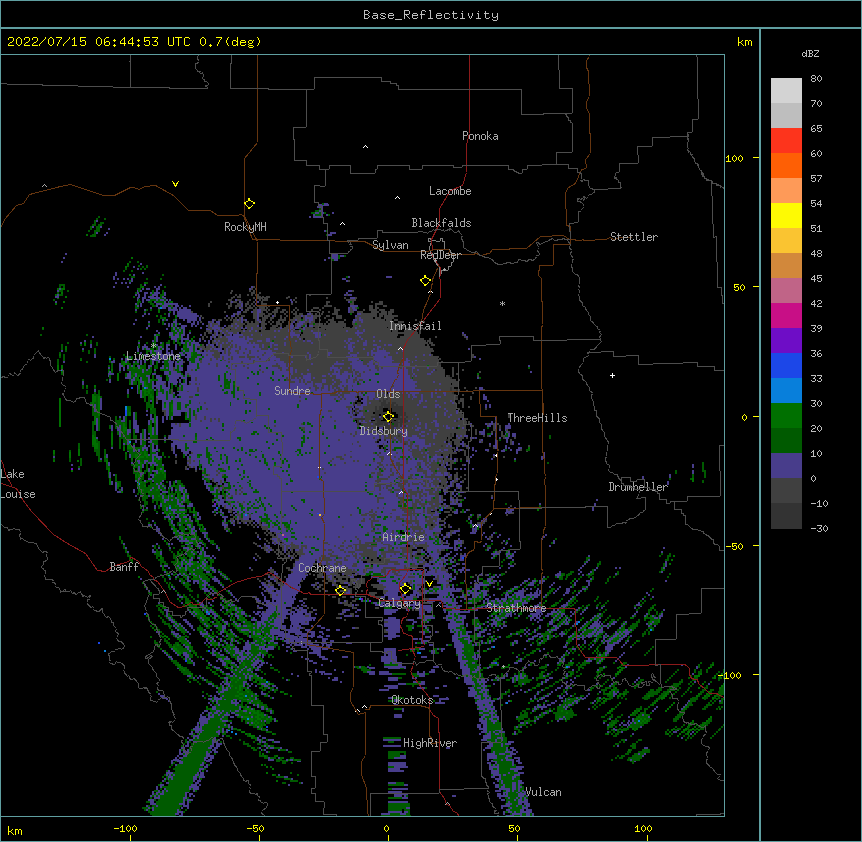The width and height of the screenshot is (862, 842).
Task: Click the yellow marker south of RedDeer
Action: pyautogui.click(x=425, y=280)
